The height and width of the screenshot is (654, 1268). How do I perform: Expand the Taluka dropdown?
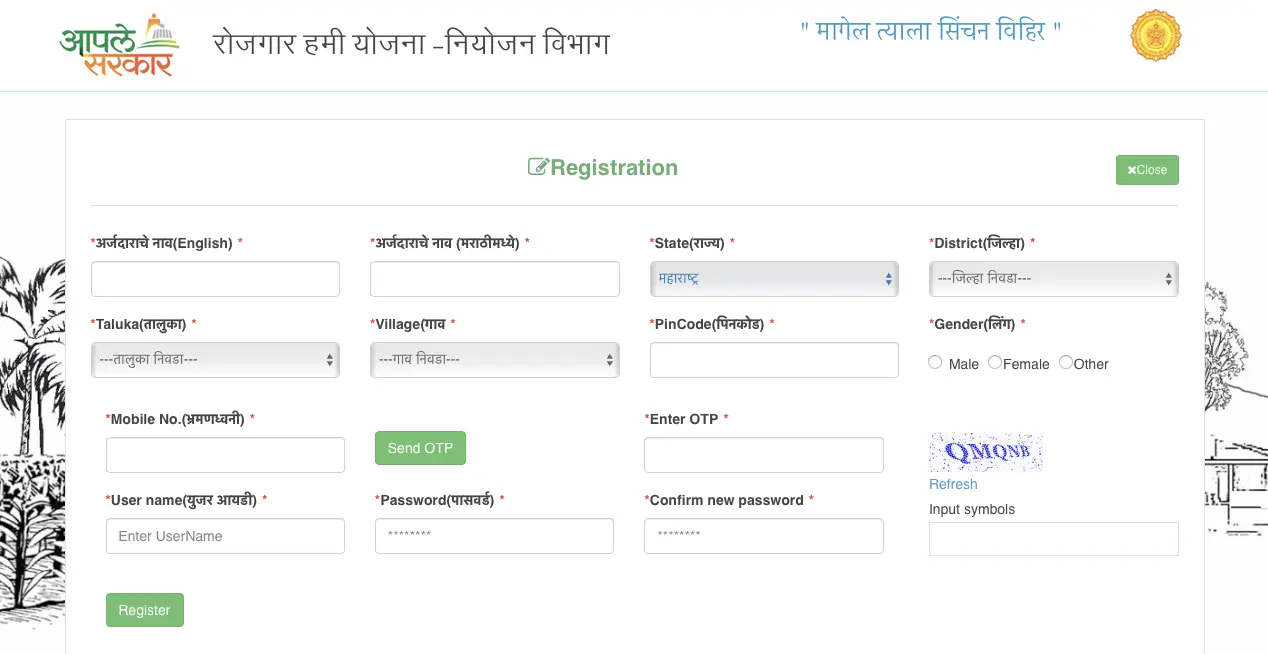215,360
